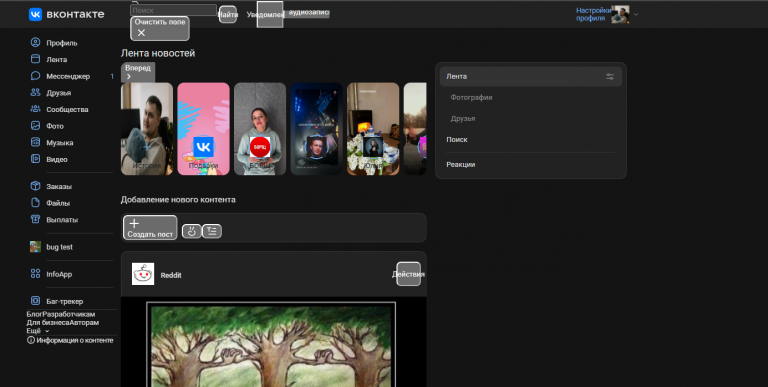
Task: Open the Разработчикам footer link
Action: [x=69, y=314]
